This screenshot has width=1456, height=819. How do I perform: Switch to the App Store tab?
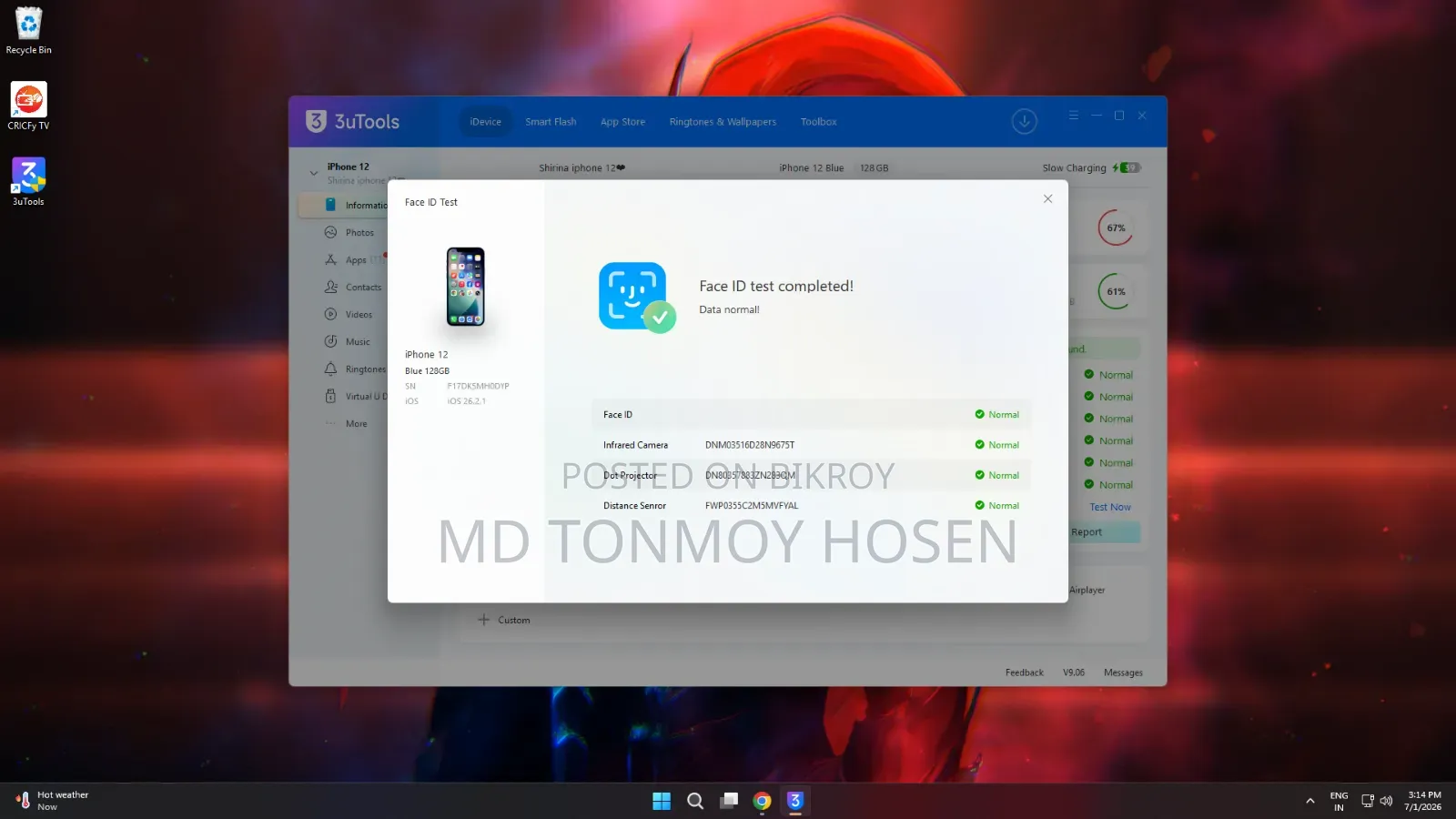pyautogui.click(x=622, y=122)
